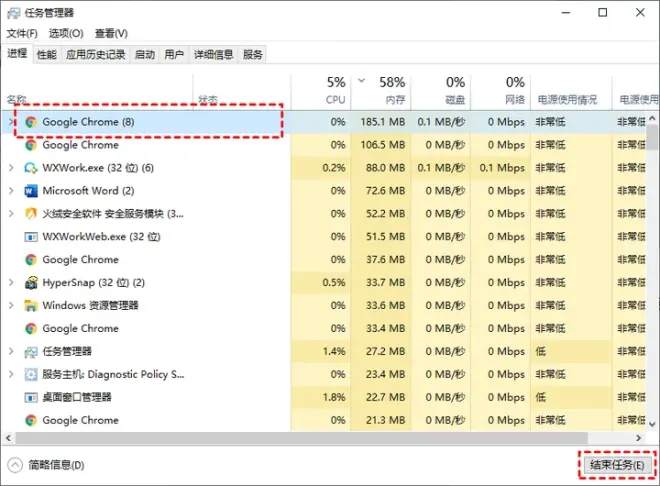Viewport: 660px width, 486px height.
Task: Sort by the 内存 column header
Action: (x=381, y=91)
